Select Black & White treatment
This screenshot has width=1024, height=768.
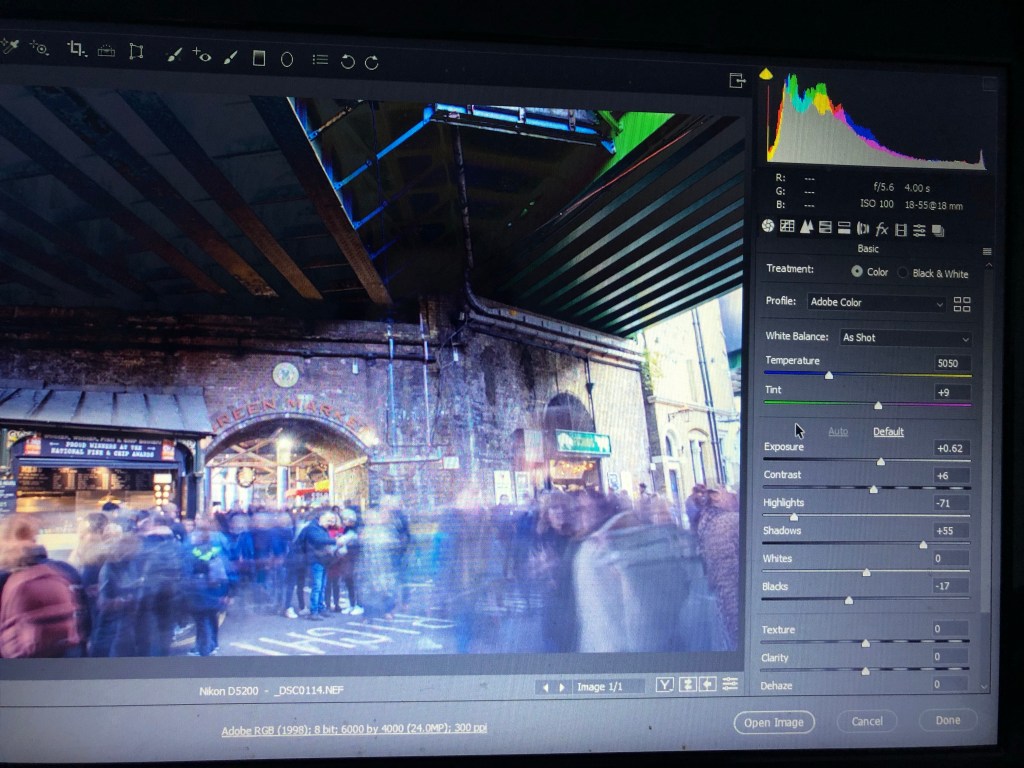(x=903, y=273)
